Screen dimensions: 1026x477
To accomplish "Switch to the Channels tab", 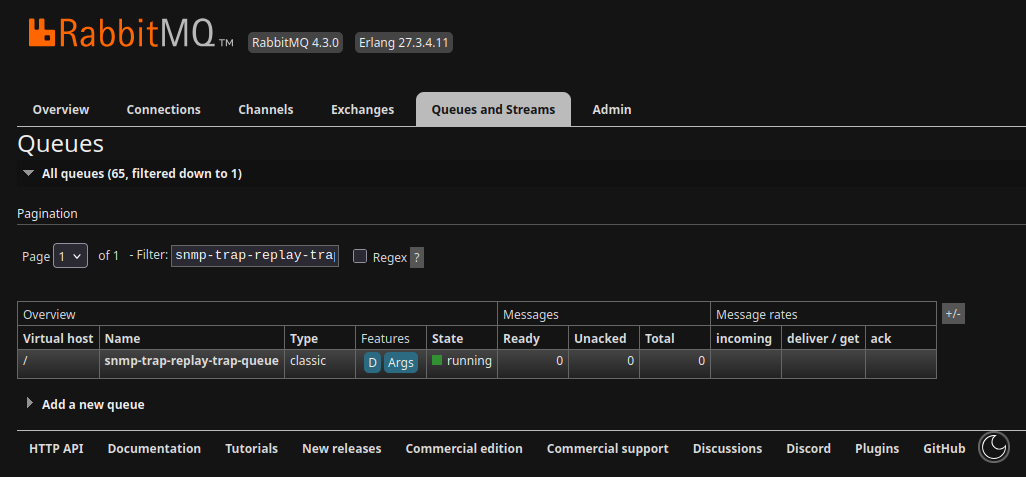I will point(266,109).
